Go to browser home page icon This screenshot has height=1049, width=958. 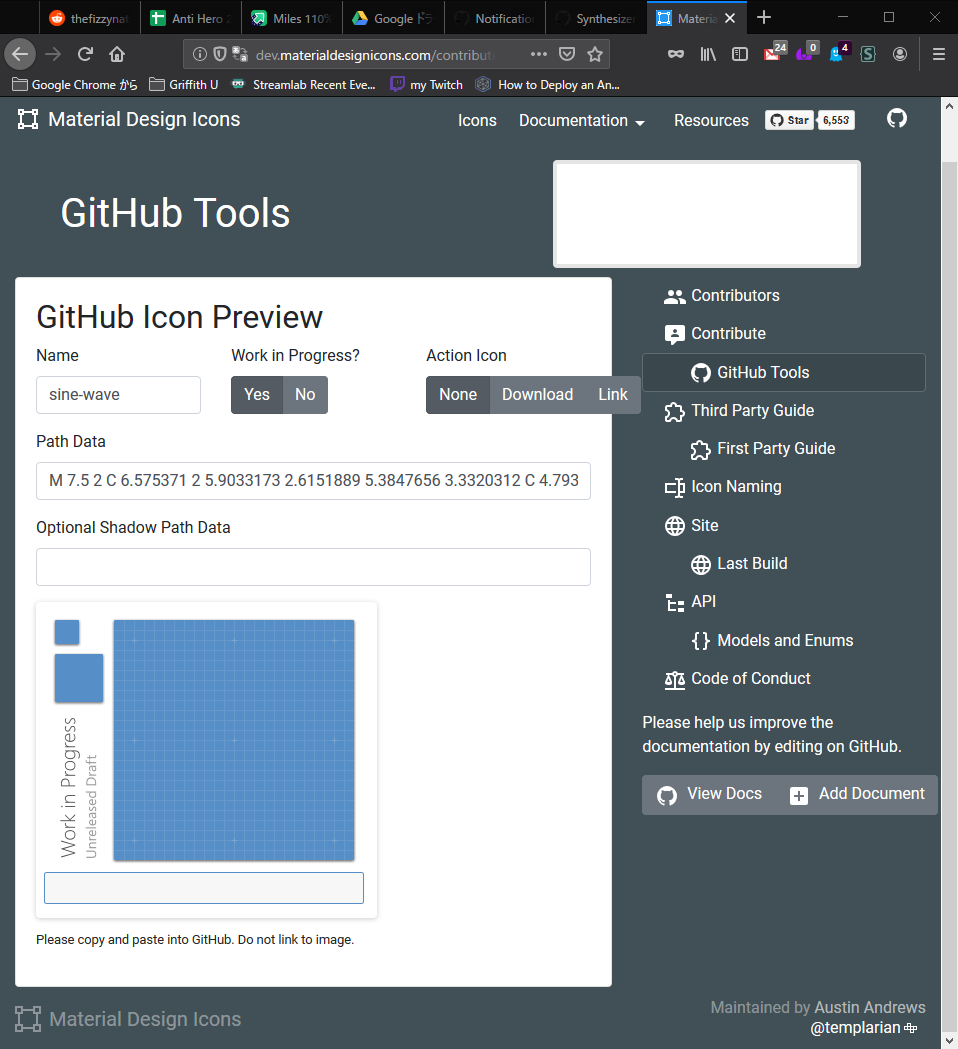(x=117, y=54)
